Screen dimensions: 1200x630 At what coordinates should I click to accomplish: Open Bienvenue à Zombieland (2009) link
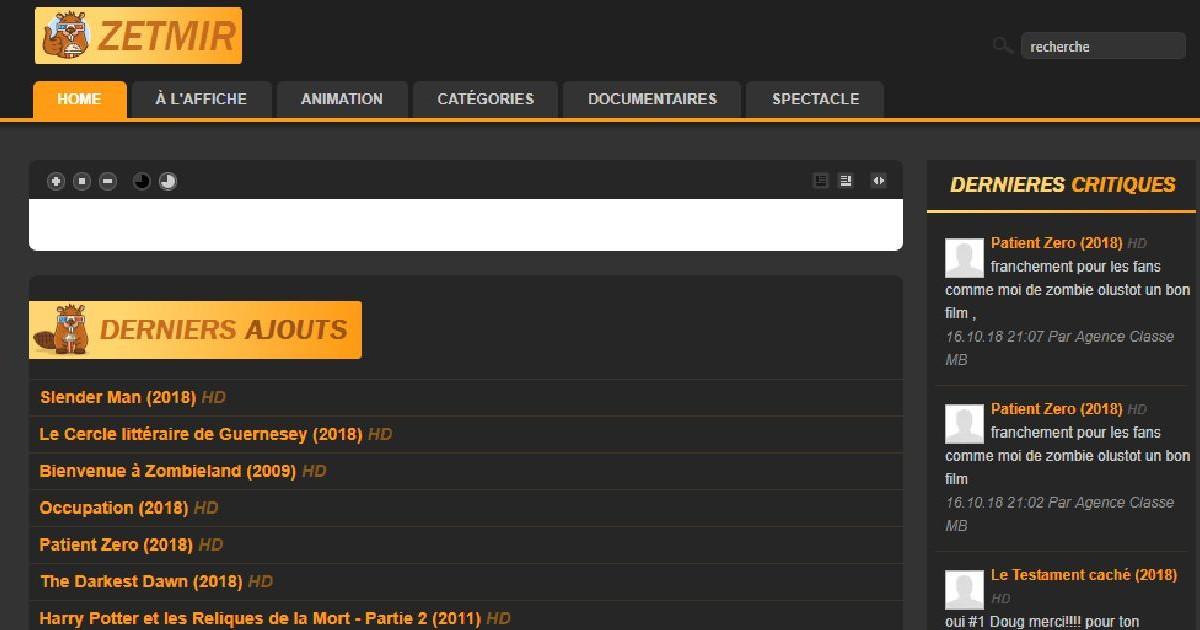tap(168, 471)
